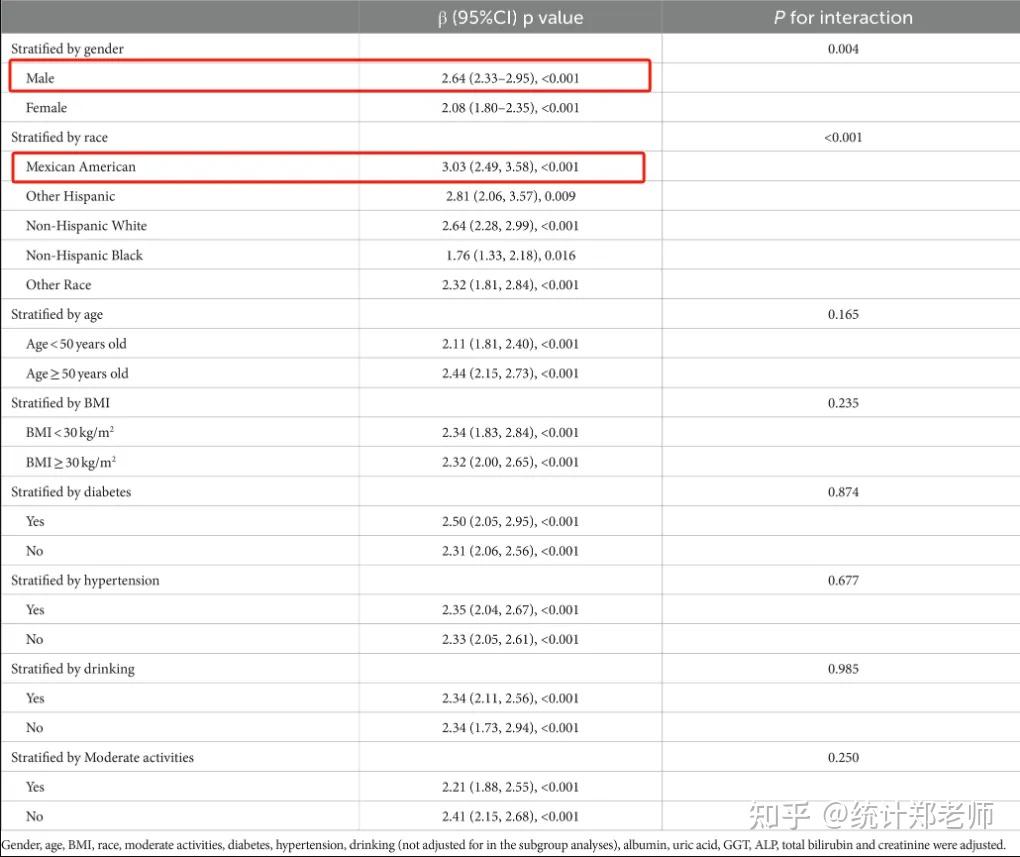Click the Stratified by drinking p value 0.985
This screenshot has width=1020, height=857.
(x=843, y=668)
